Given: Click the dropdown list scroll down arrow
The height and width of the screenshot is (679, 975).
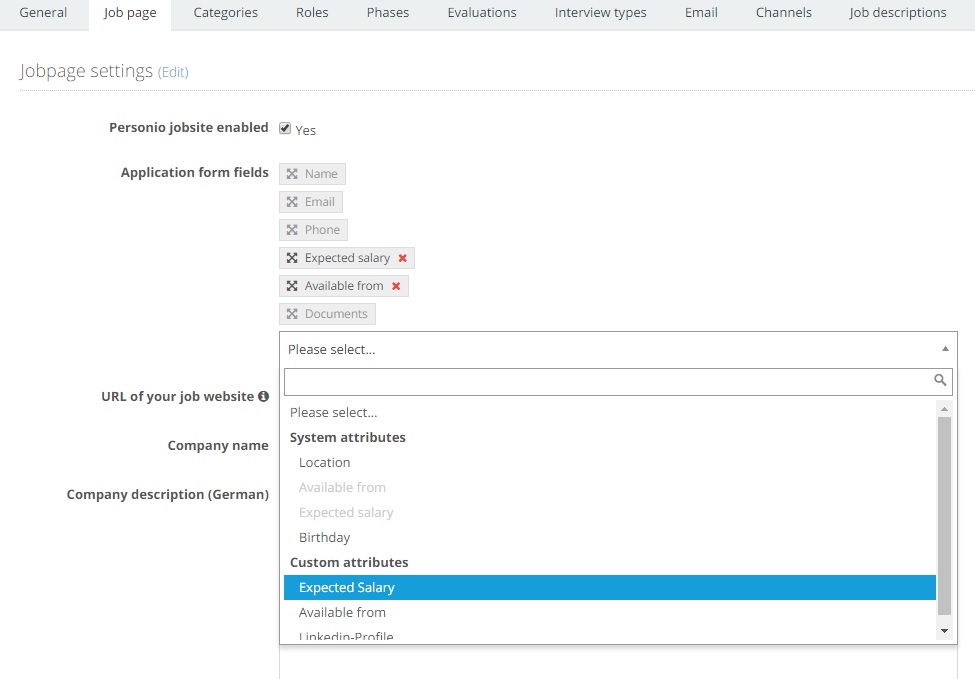Looking at the screenshot, I should click(945, 630).
